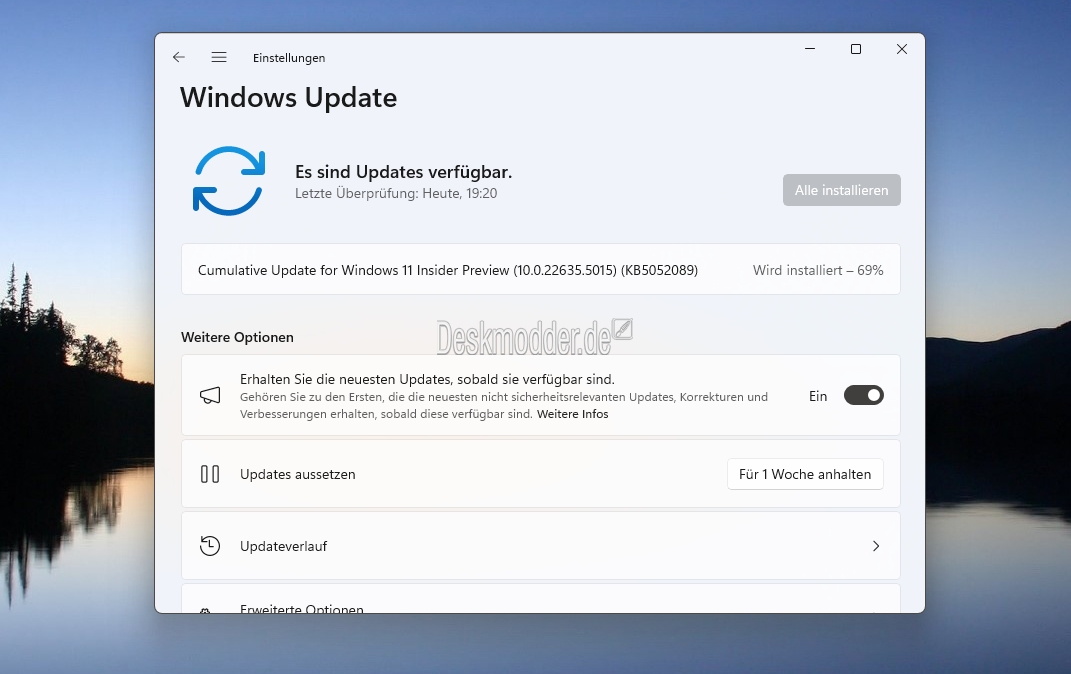
Task: Click the megaphone icon beside latest updates
Action: (210, 395)
